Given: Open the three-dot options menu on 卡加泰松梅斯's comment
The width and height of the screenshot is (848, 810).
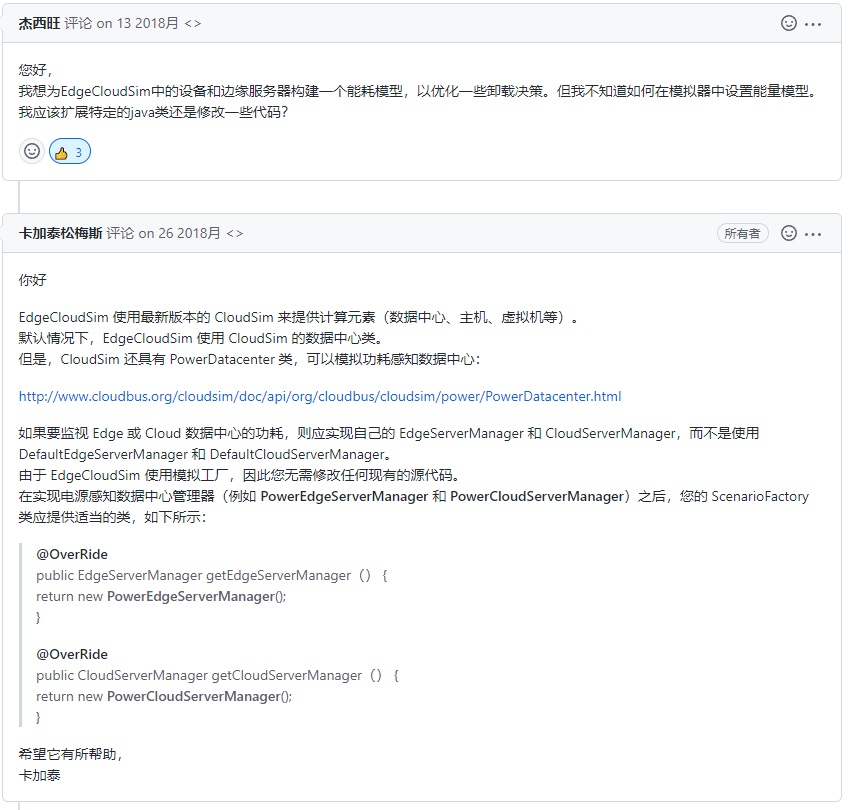Looking at the screenshot, I should [x=813, y=234].
